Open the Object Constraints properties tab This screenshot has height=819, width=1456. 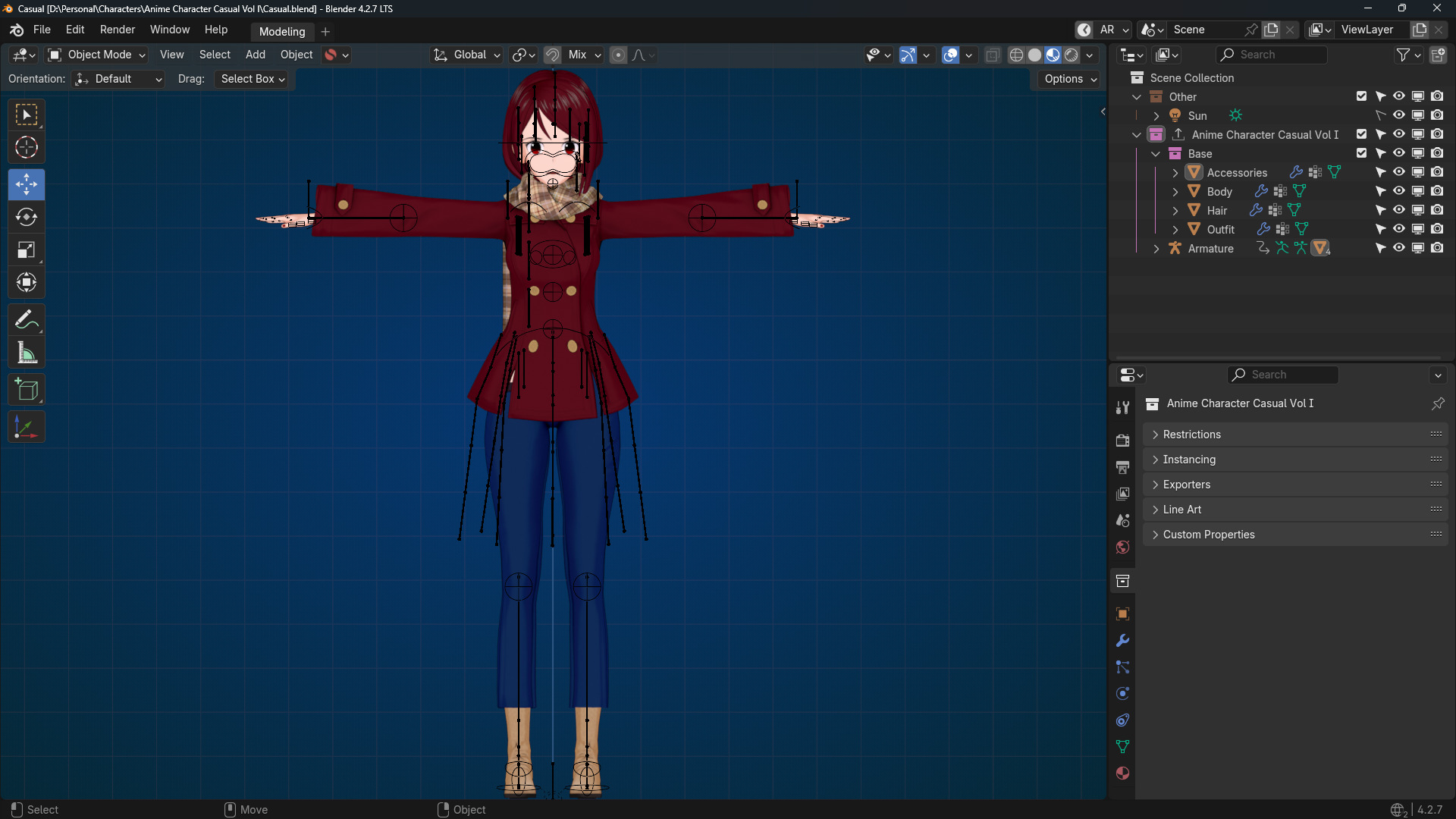pos(1123,720)
